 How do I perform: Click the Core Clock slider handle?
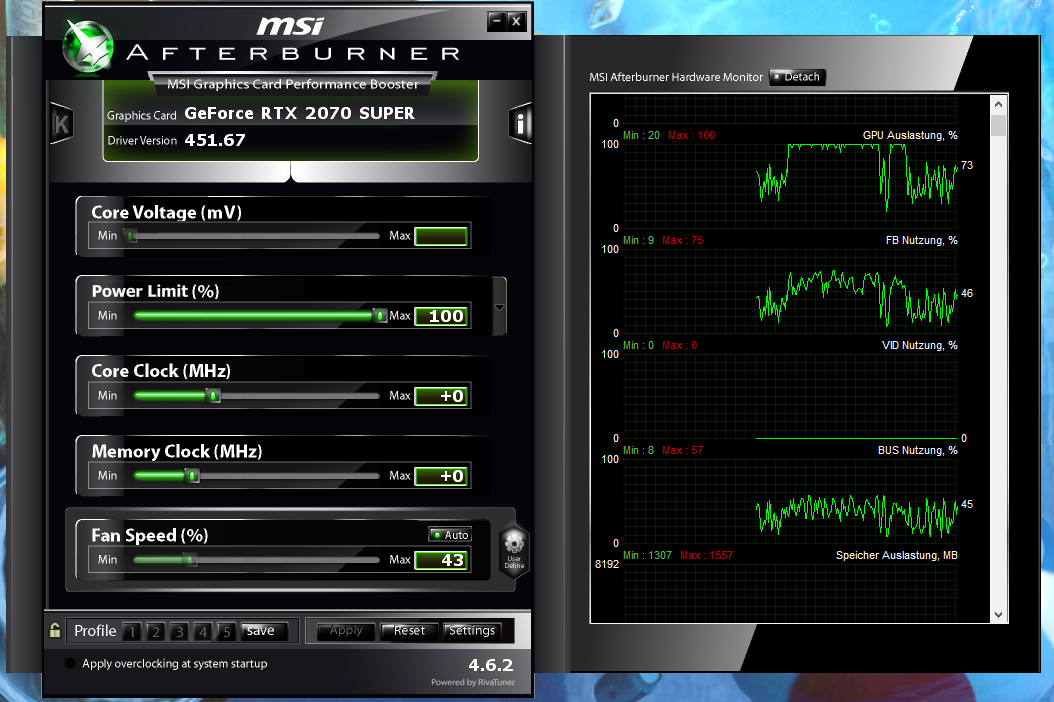214,395
